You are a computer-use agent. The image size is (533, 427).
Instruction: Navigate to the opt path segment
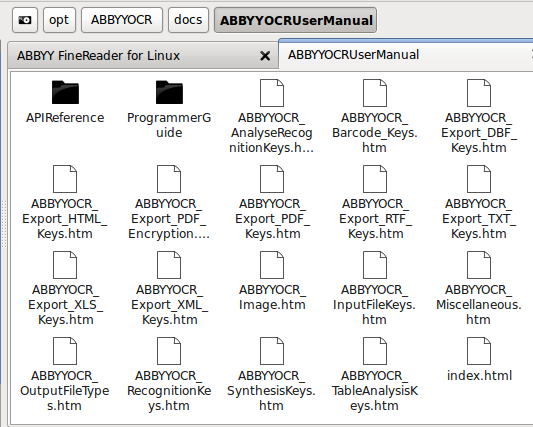click(59, 20)
